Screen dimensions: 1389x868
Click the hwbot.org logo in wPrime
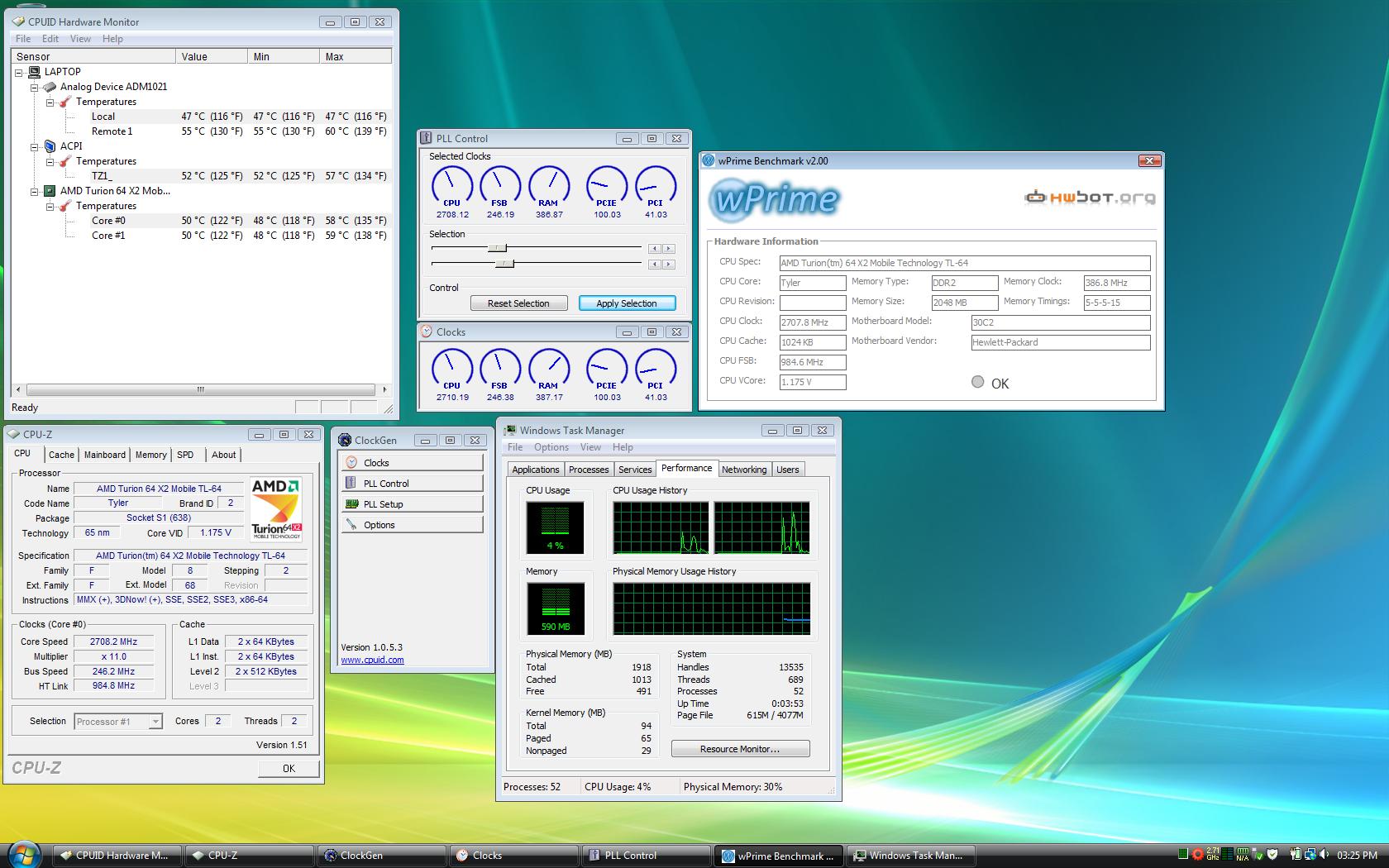tap(1090, 197)
